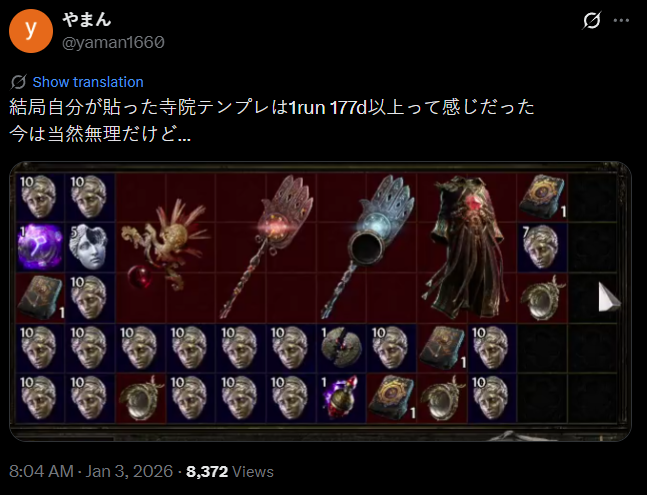Viewport: 647px width, 495px height.
Task: Click the 8,372 Views count
Action: pyautogui.click(x=230, y=471)
